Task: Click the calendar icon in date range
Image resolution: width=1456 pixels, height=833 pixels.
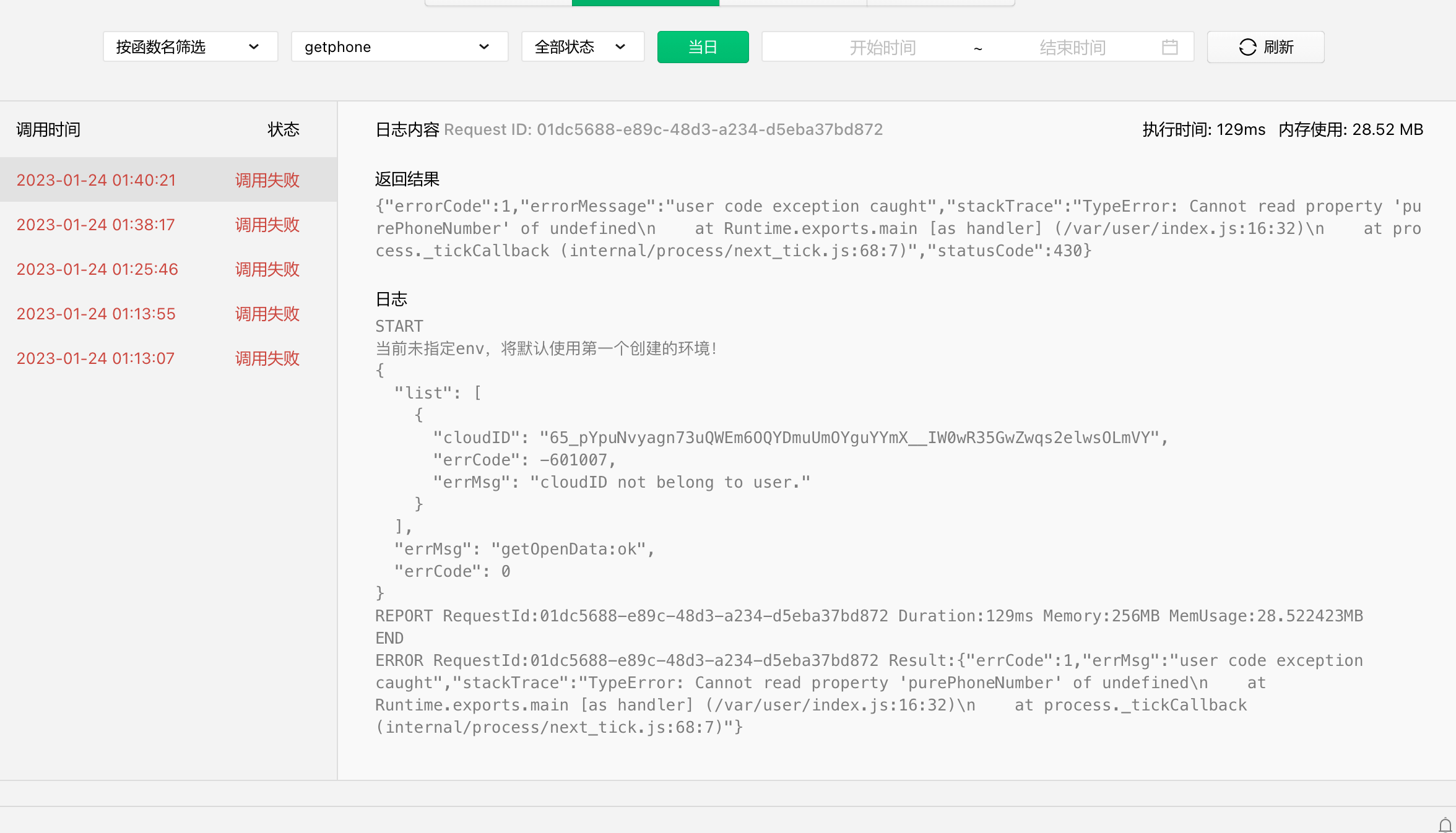Action: click(x=1169, y=47)
